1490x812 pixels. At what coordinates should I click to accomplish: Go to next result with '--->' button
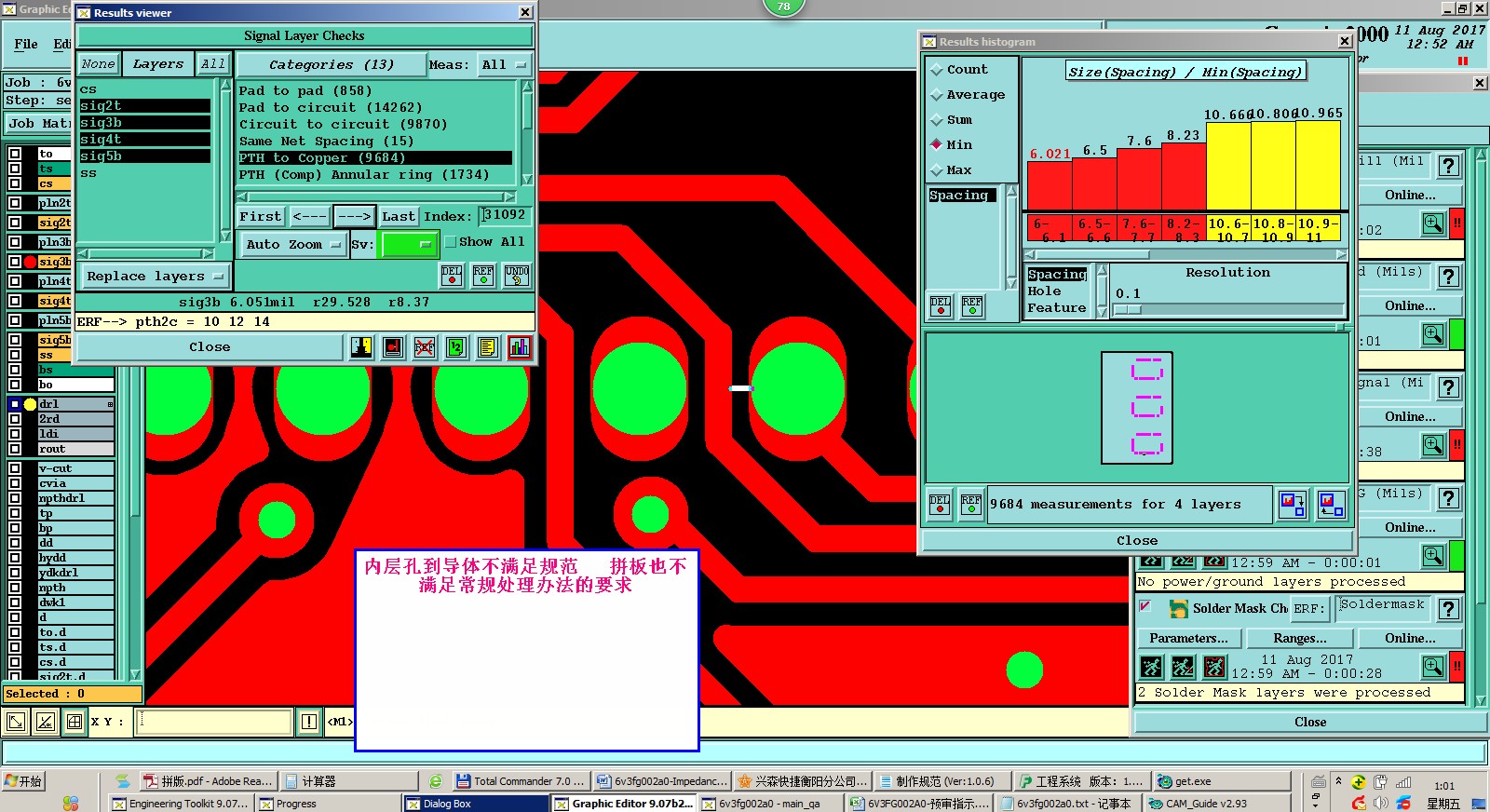click(x=354, y=217)
